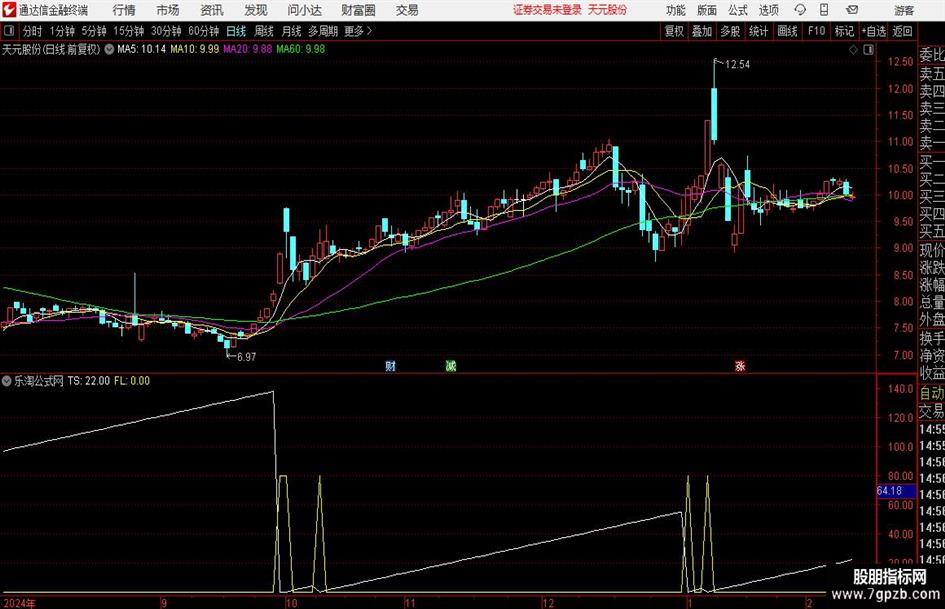
Task: Click the 6.97 low price label
Action: coord(246,357)
